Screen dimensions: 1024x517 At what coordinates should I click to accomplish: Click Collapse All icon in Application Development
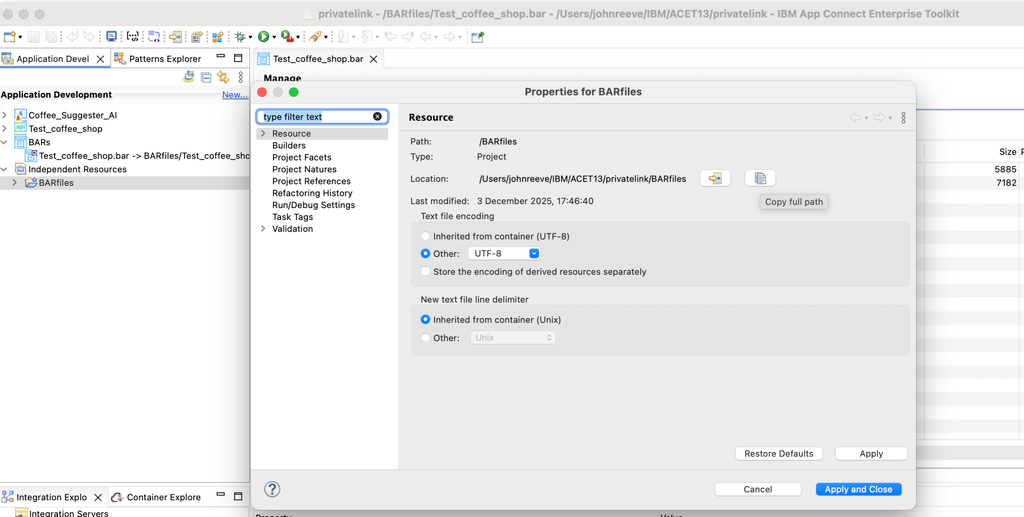206,77
